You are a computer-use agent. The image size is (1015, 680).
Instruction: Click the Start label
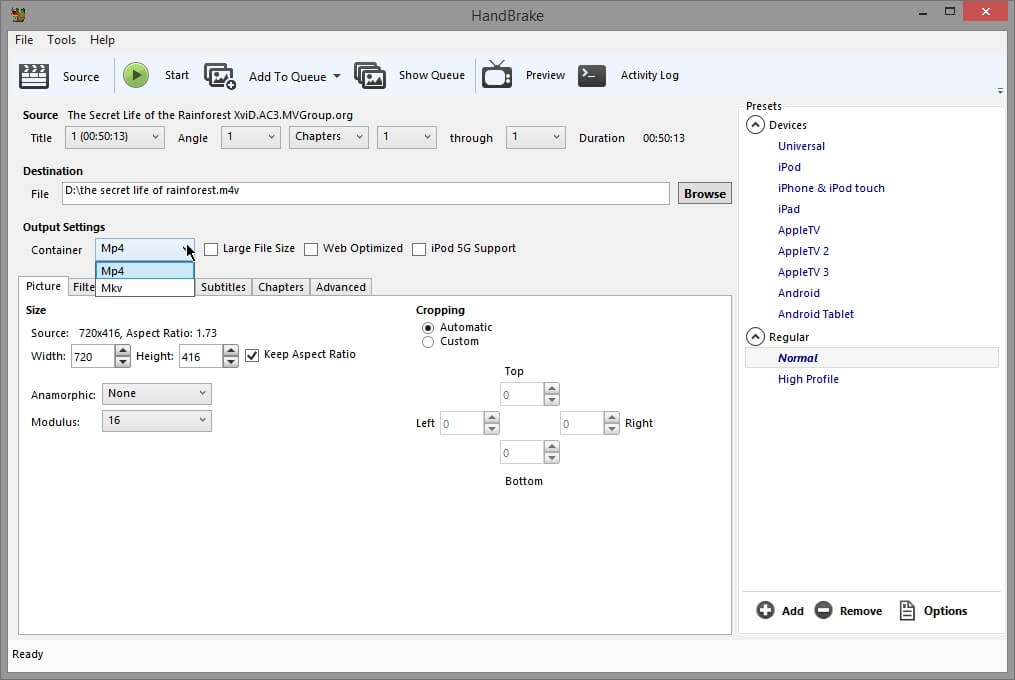click(x=177, y=75)
